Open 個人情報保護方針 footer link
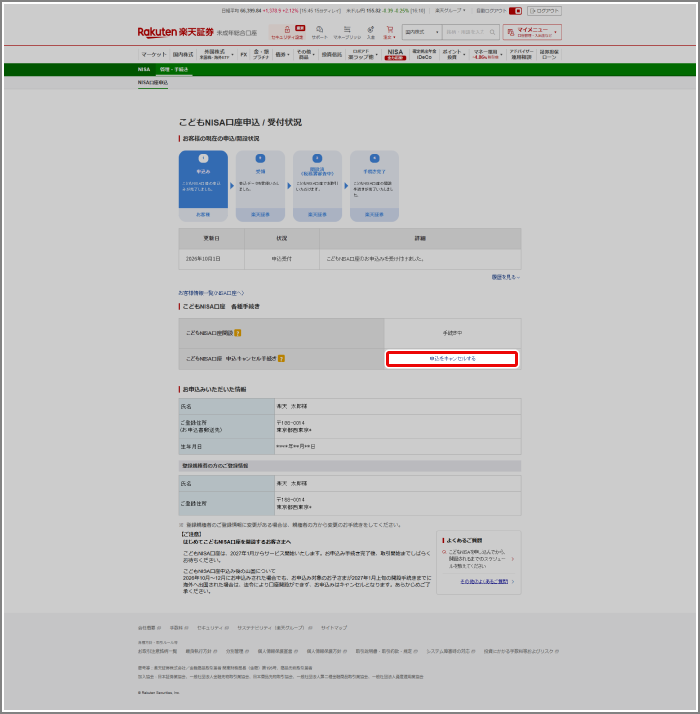The height and width of the screenshot is (714, 700). tap(323, 652)
